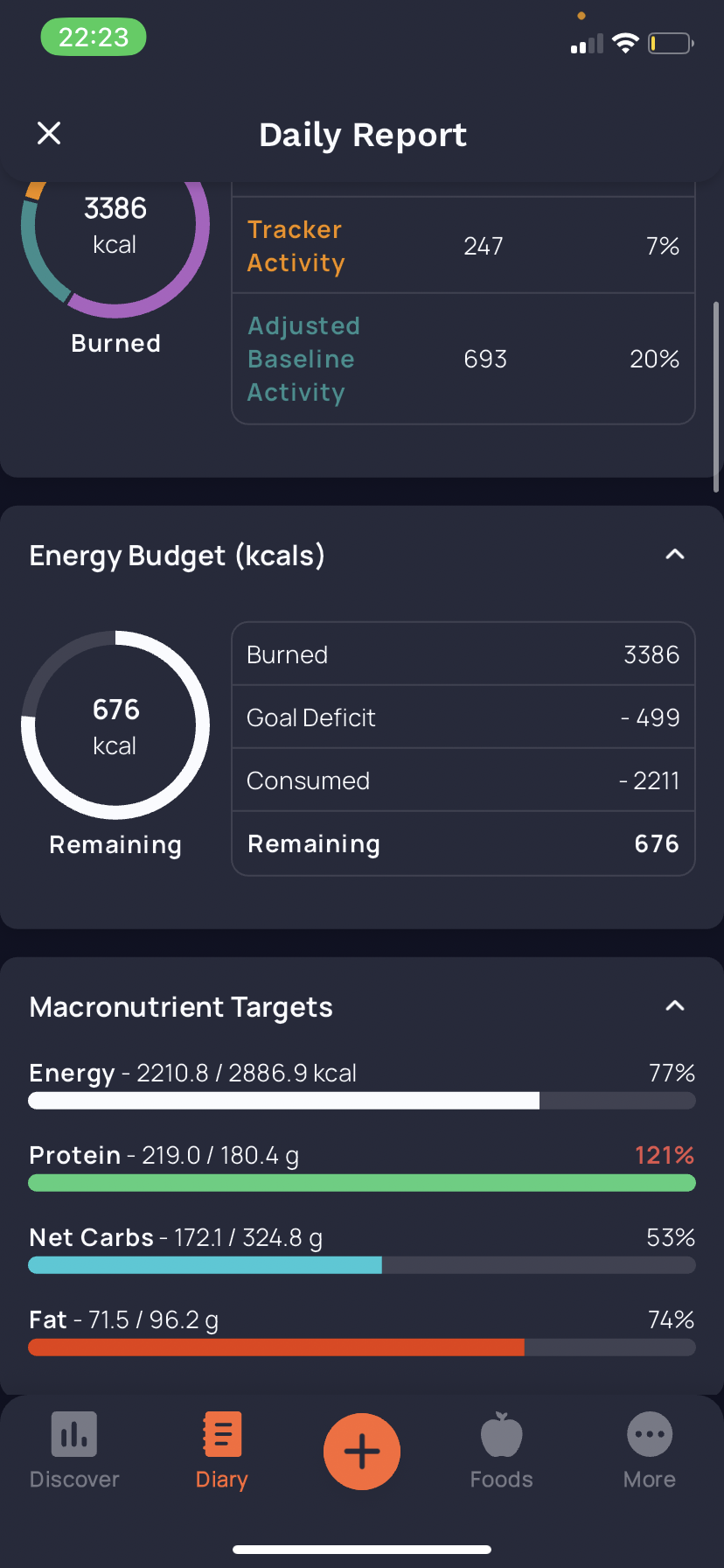Viewport: 724px width, 1568px height.
Task: Tap the 22:23 time indicator
Action: [x=94, y=38]
